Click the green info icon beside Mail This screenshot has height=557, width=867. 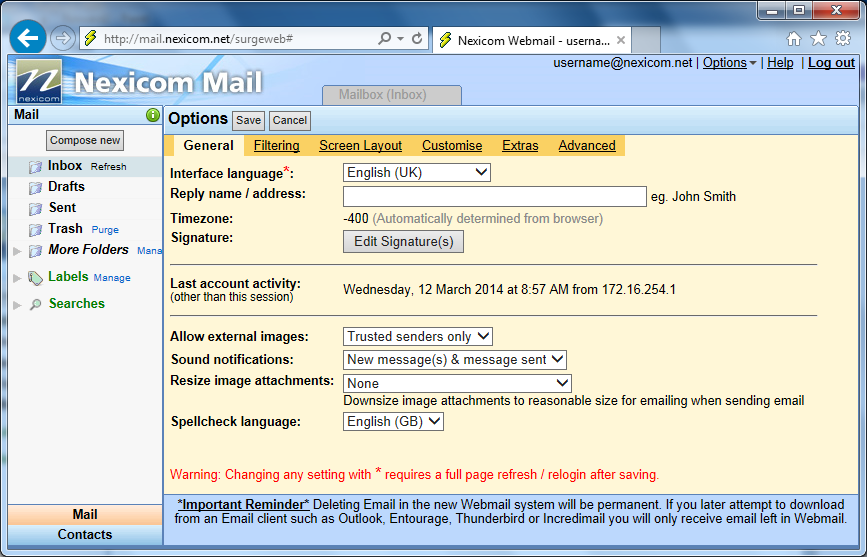[153, 115]
